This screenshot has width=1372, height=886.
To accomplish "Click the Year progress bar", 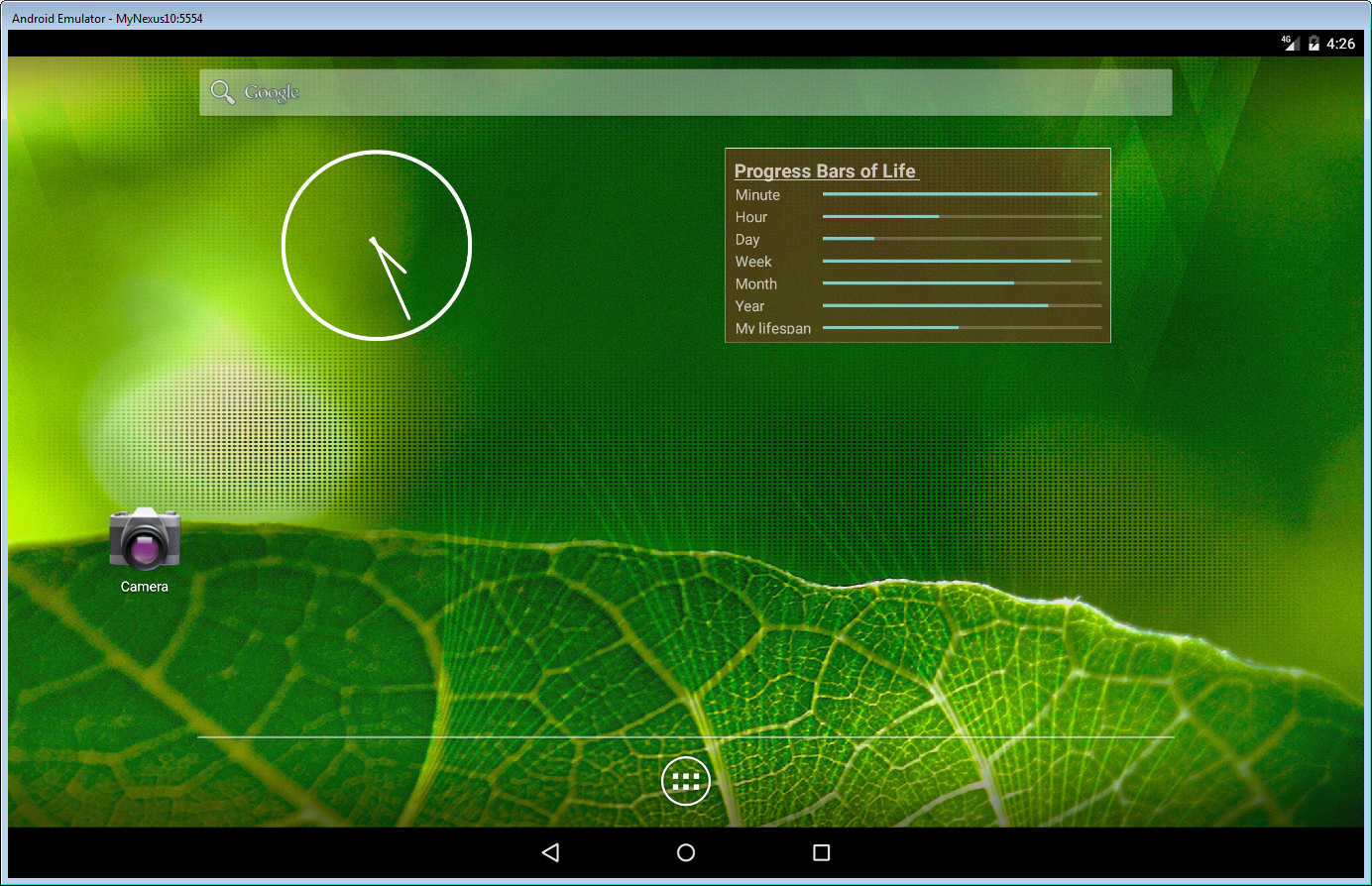I will (963, 305).
